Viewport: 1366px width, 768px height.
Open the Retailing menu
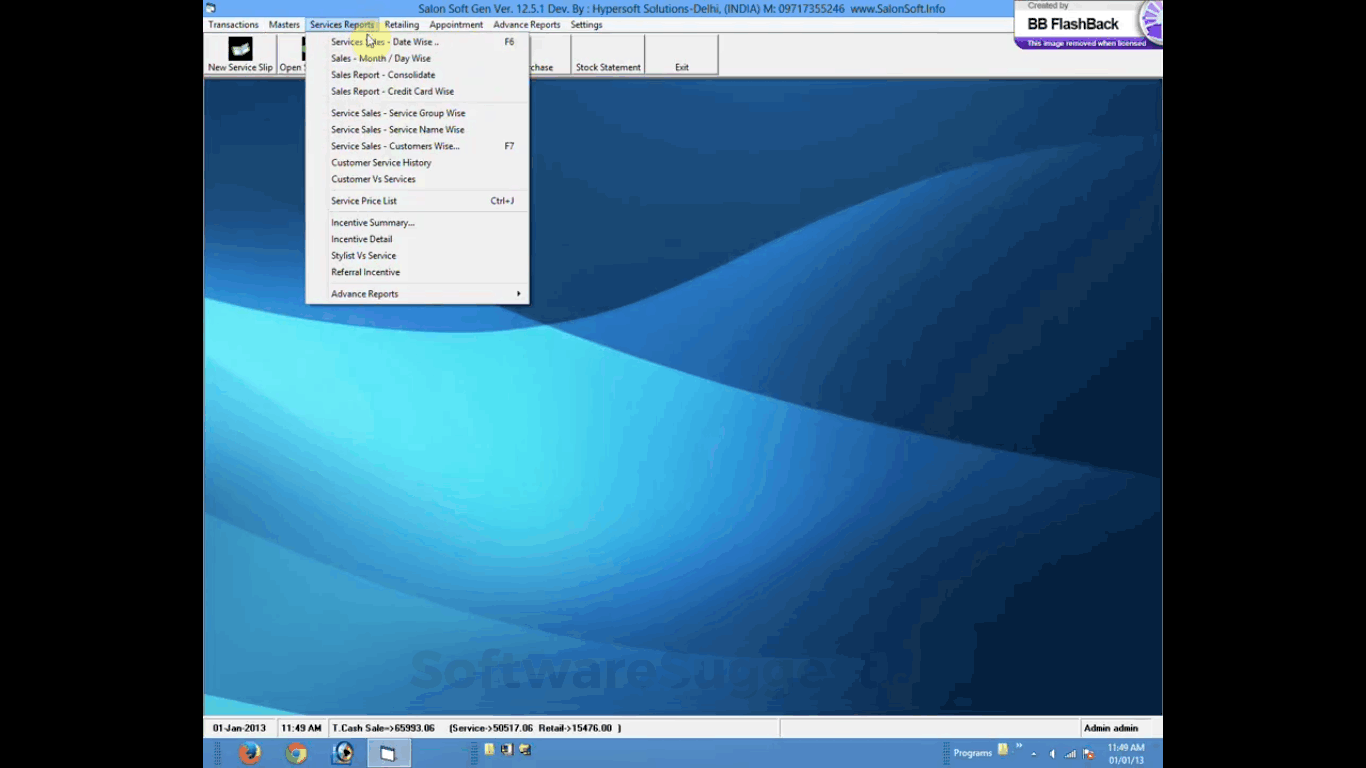(402, 25)
